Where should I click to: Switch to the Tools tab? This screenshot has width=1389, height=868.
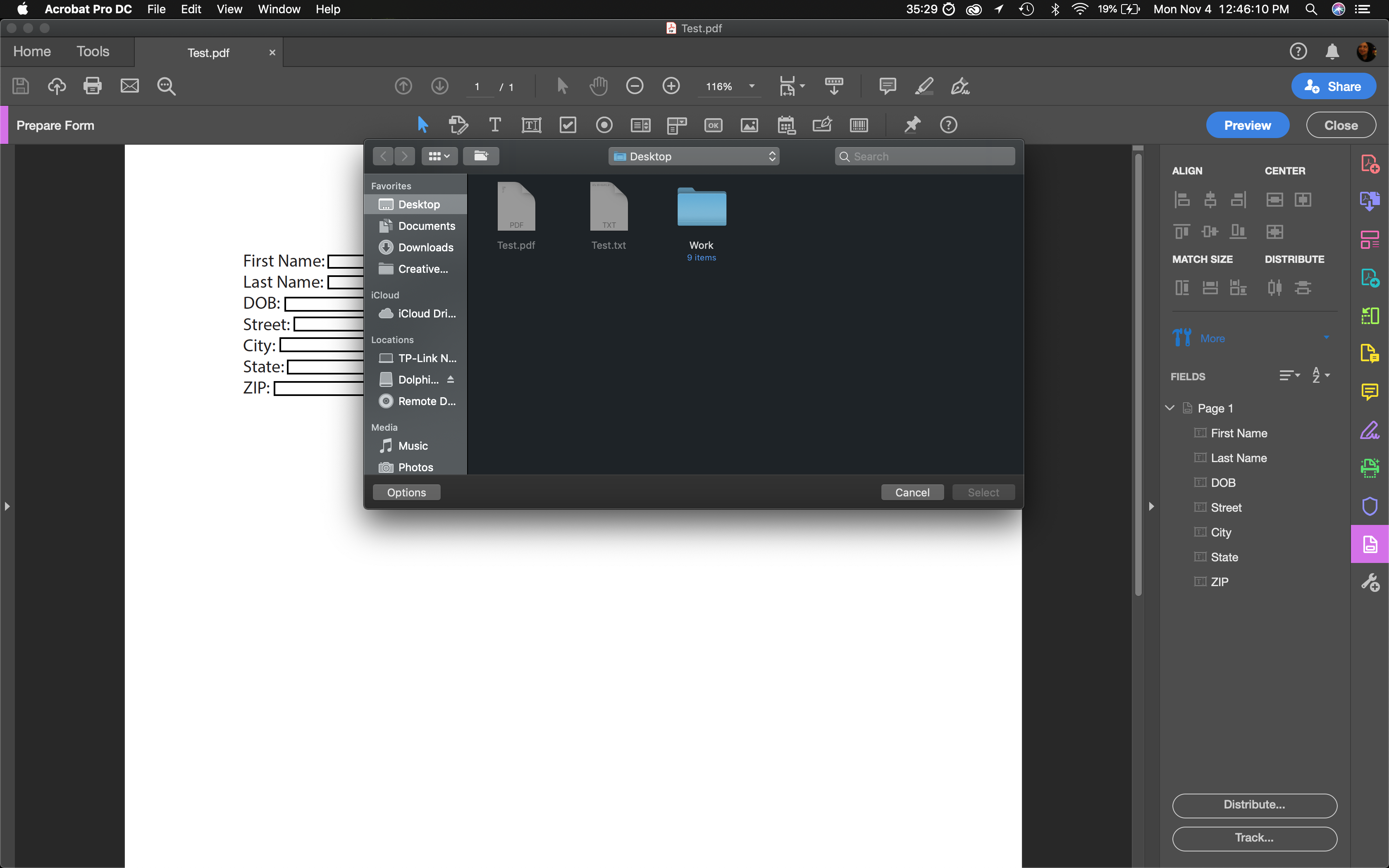click(x=93, y=51)
